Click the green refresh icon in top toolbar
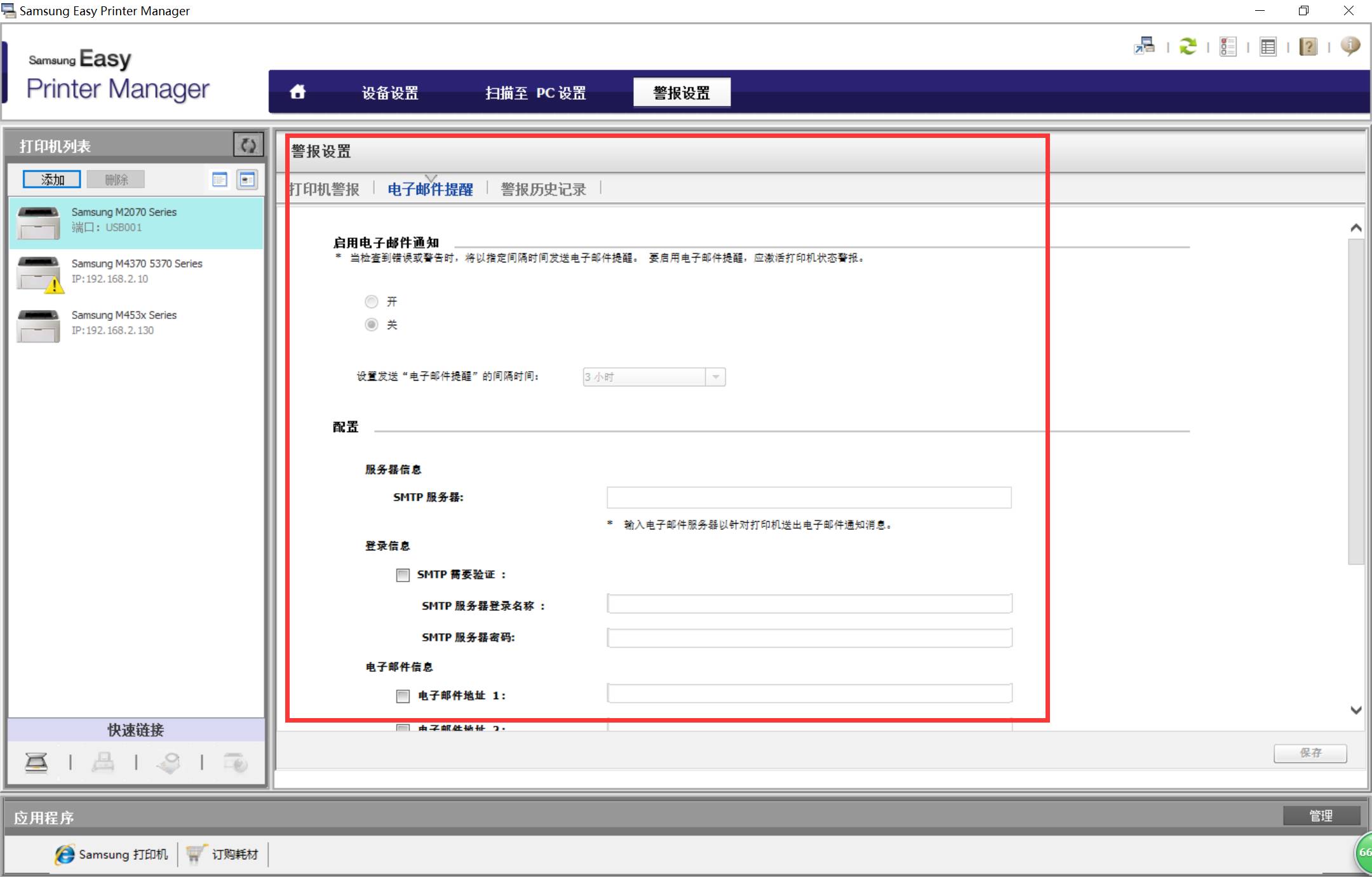The image size is (1372, 877). click(1188, 46)
